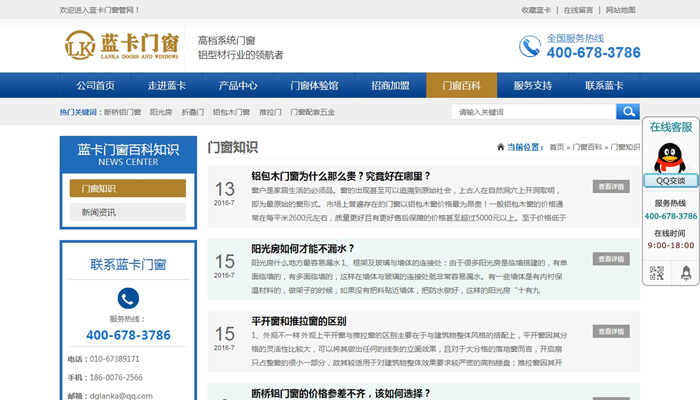Viewport: 700px width, 400px height.
Task: Select 门窗知识 in sidebar menu
Action: (x=128, y=188)
